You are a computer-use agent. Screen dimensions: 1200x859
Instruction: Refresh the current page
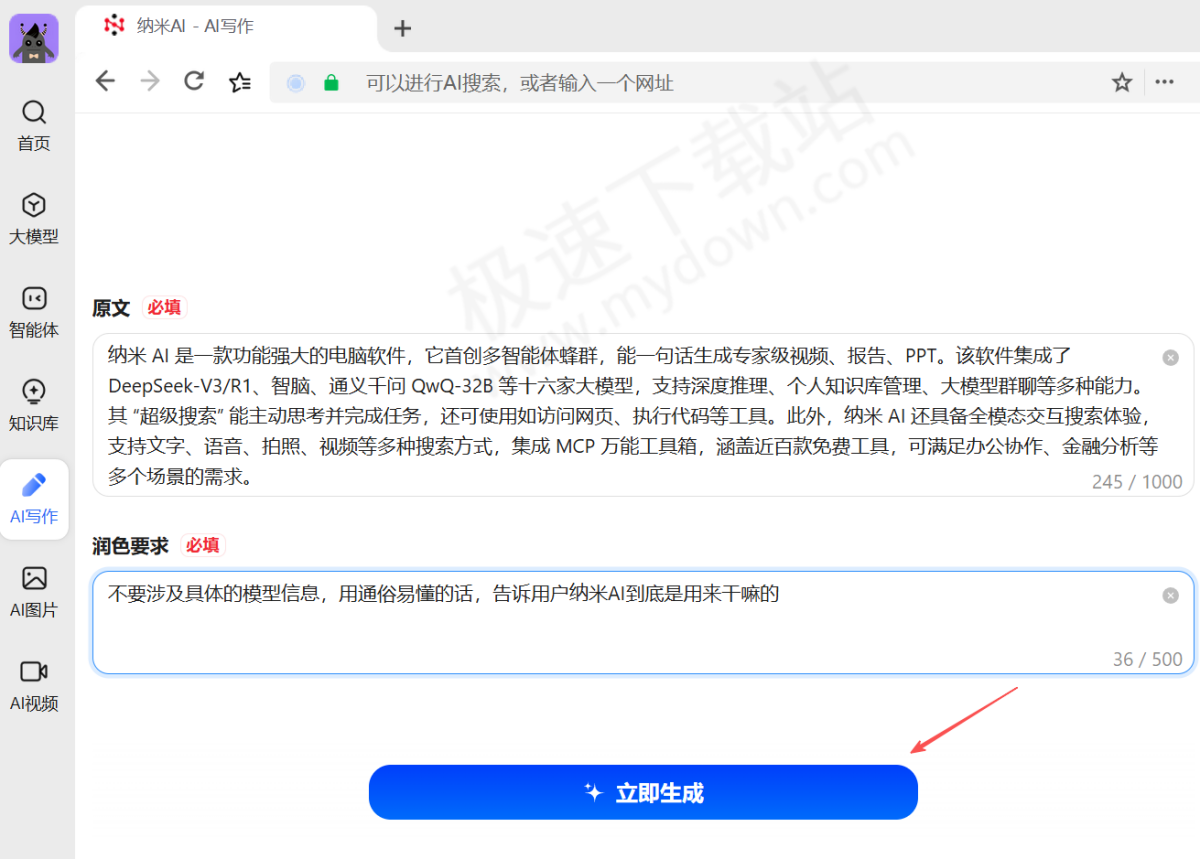coord(194,82)
